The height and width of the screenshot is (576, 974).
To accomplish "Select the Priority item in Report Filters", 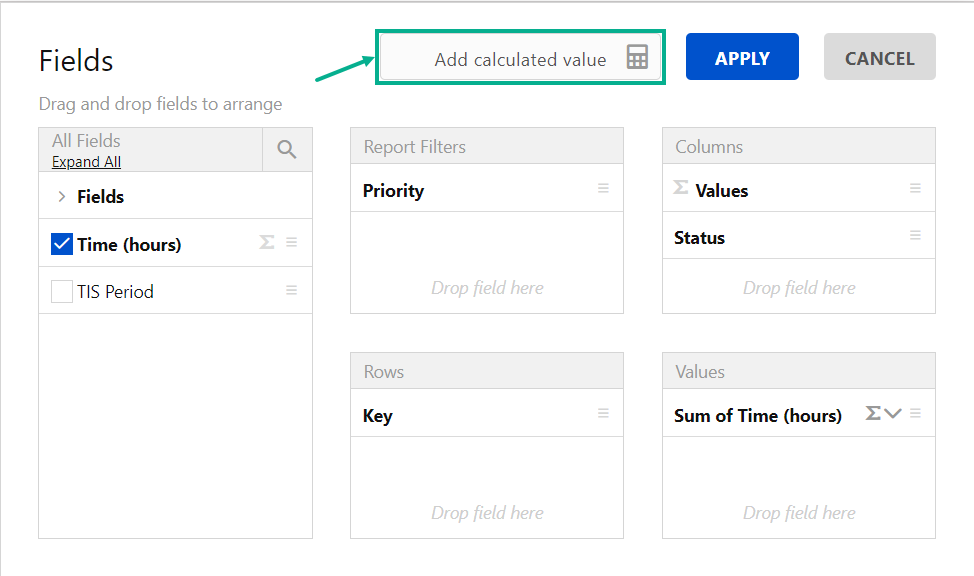I will click(x=394, y=191).
